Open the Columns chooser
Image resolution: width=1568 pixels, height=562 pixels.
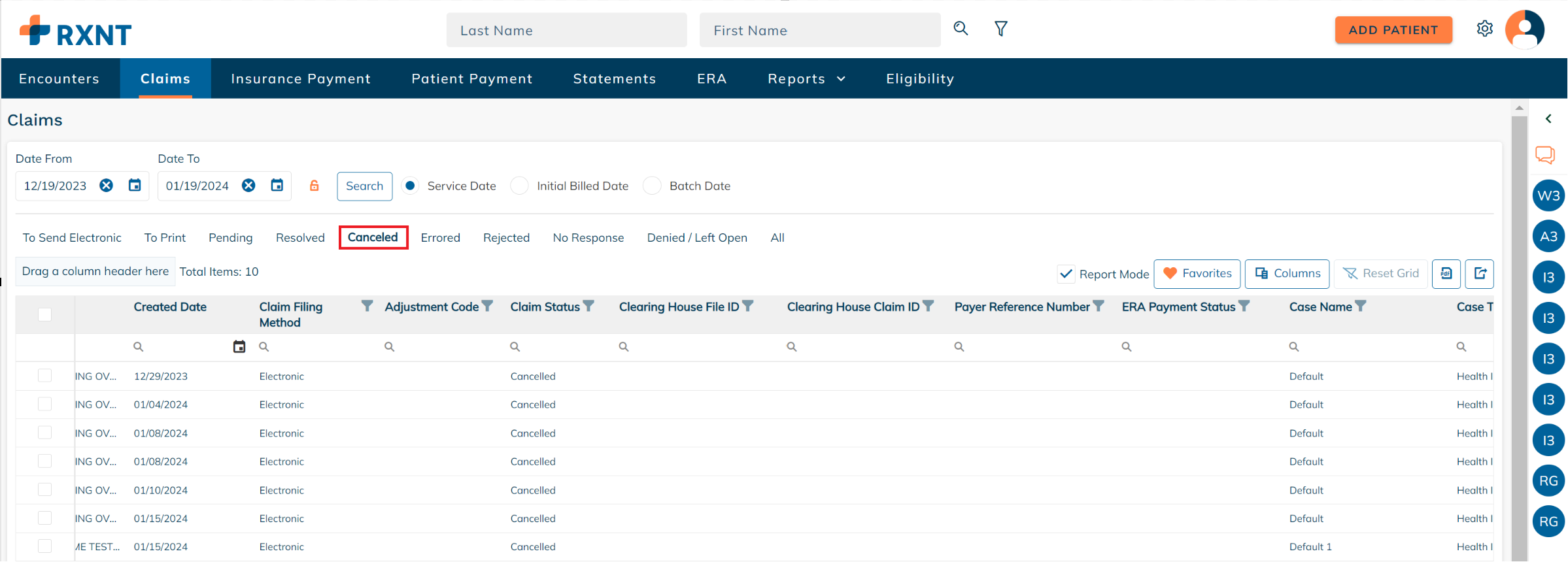pyautogui.click(x=1287, y=274)
